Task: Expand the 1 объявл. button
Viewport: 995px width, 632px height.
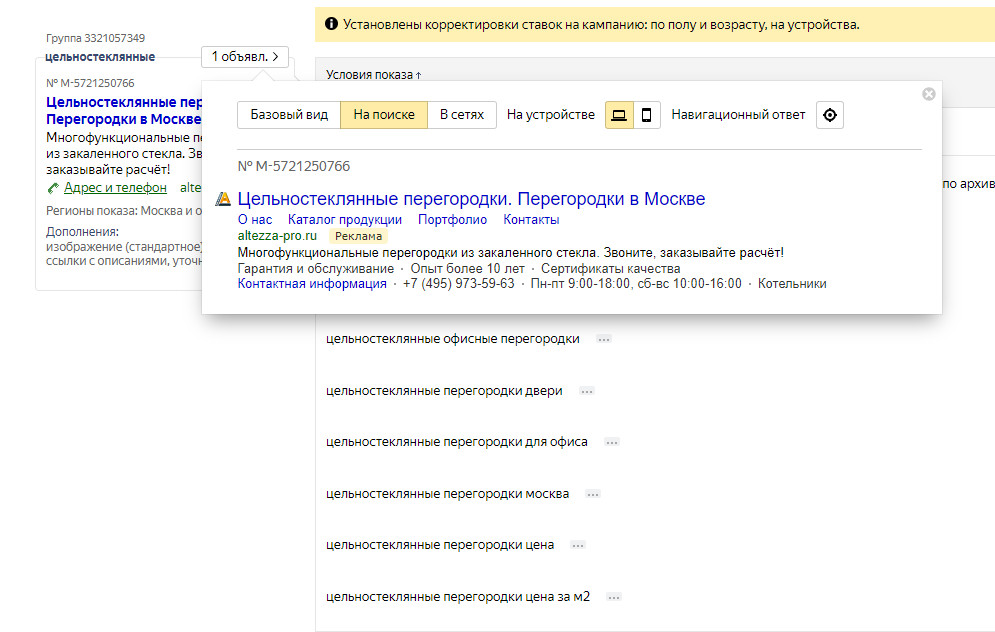Action: tap(245, 57)
